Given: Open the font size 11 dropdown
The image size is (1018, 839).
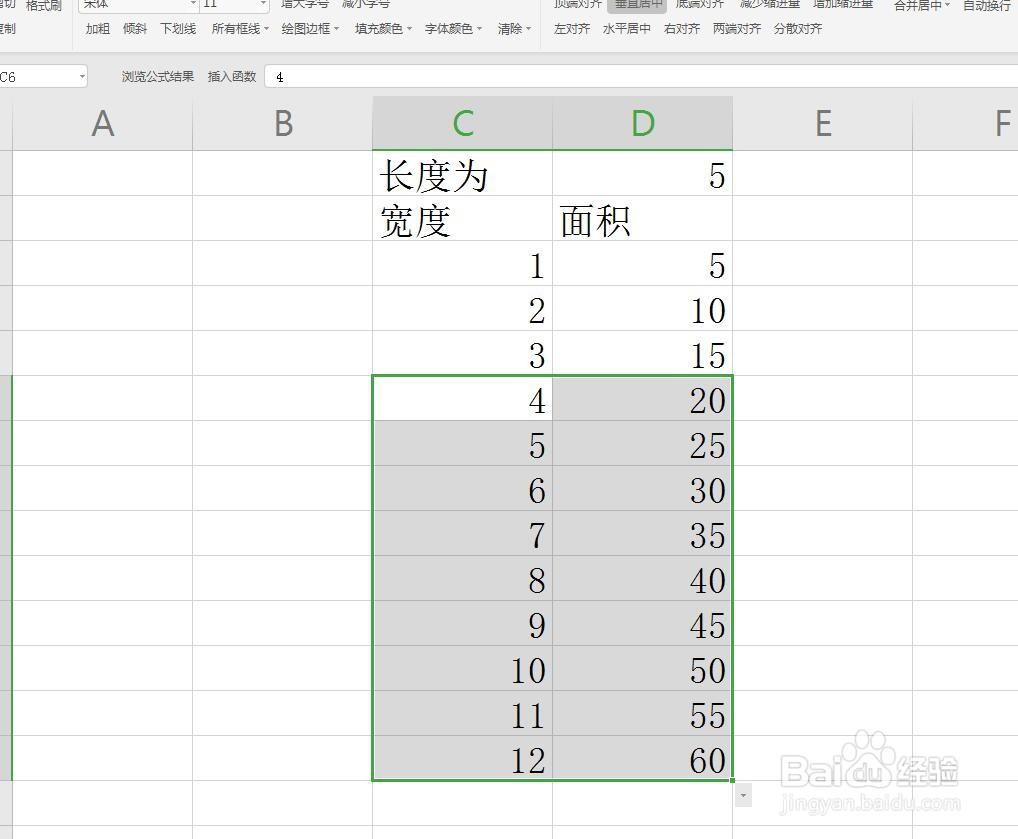Looking at the screenshot, I should coord(231,5).
